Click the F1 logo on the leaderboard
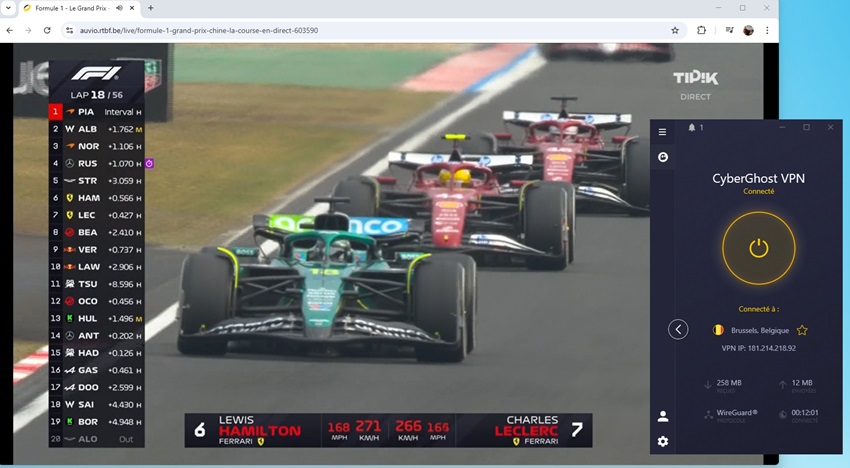 96,73
